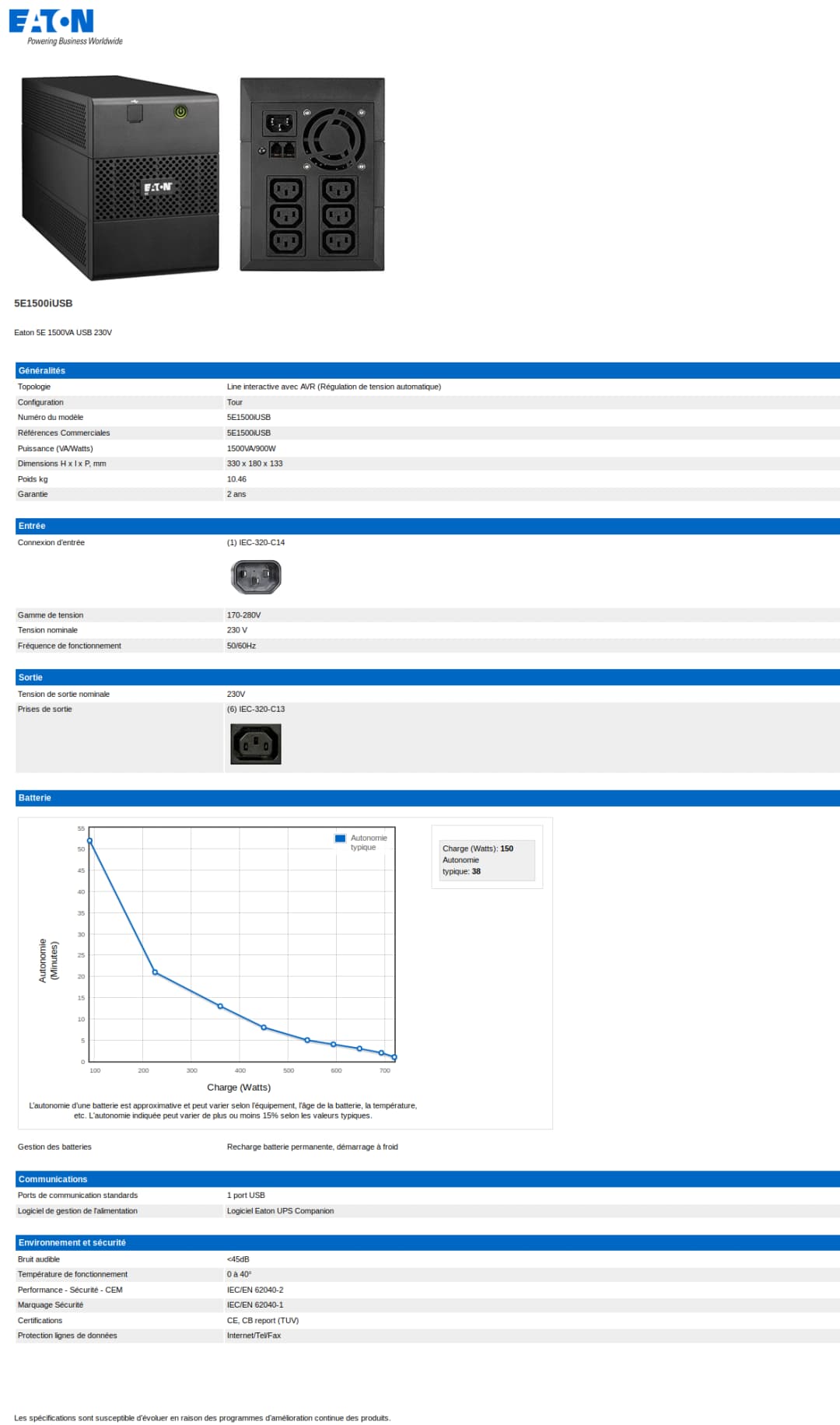The width and height of the screenshot is (840, 1425).
Task: Click the '1 port USB' value
Action: 246,1196
